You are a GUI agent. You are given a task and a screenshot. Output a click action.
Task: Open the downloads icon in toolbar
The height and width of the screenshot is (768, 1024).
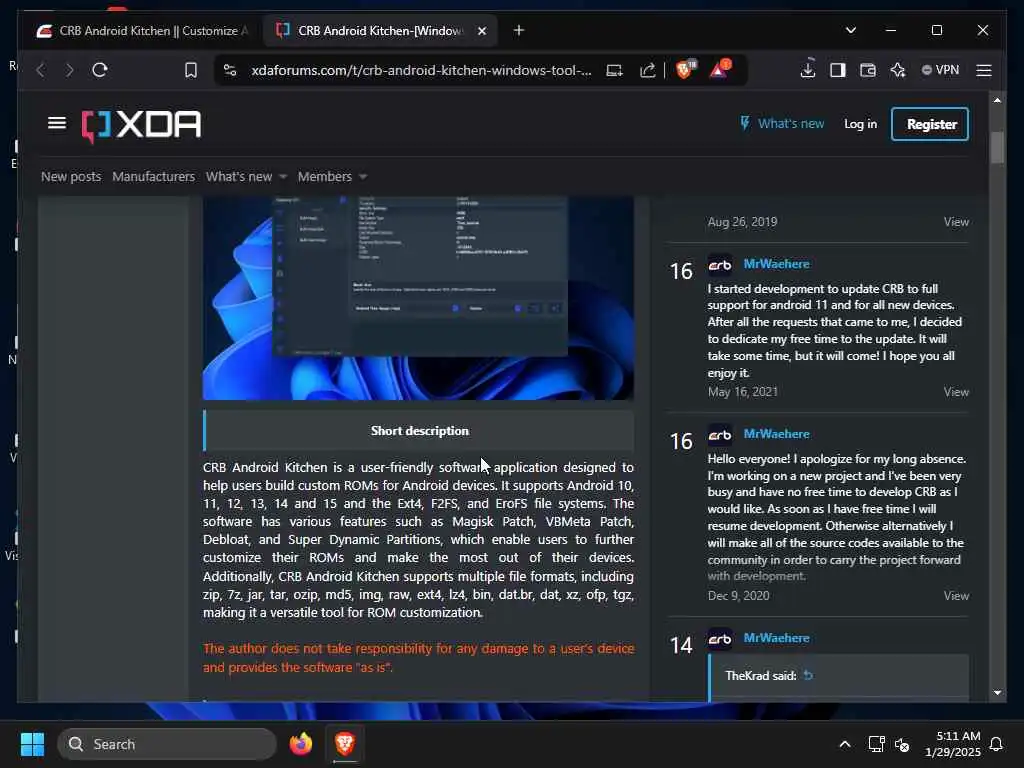808,69
